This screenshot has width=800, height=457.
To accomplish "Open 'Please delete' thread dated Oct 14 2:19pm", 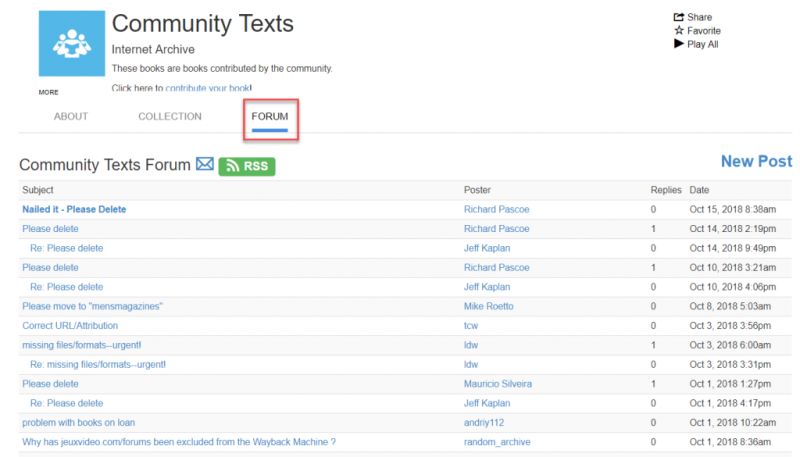I will click(x=50, y=228).
